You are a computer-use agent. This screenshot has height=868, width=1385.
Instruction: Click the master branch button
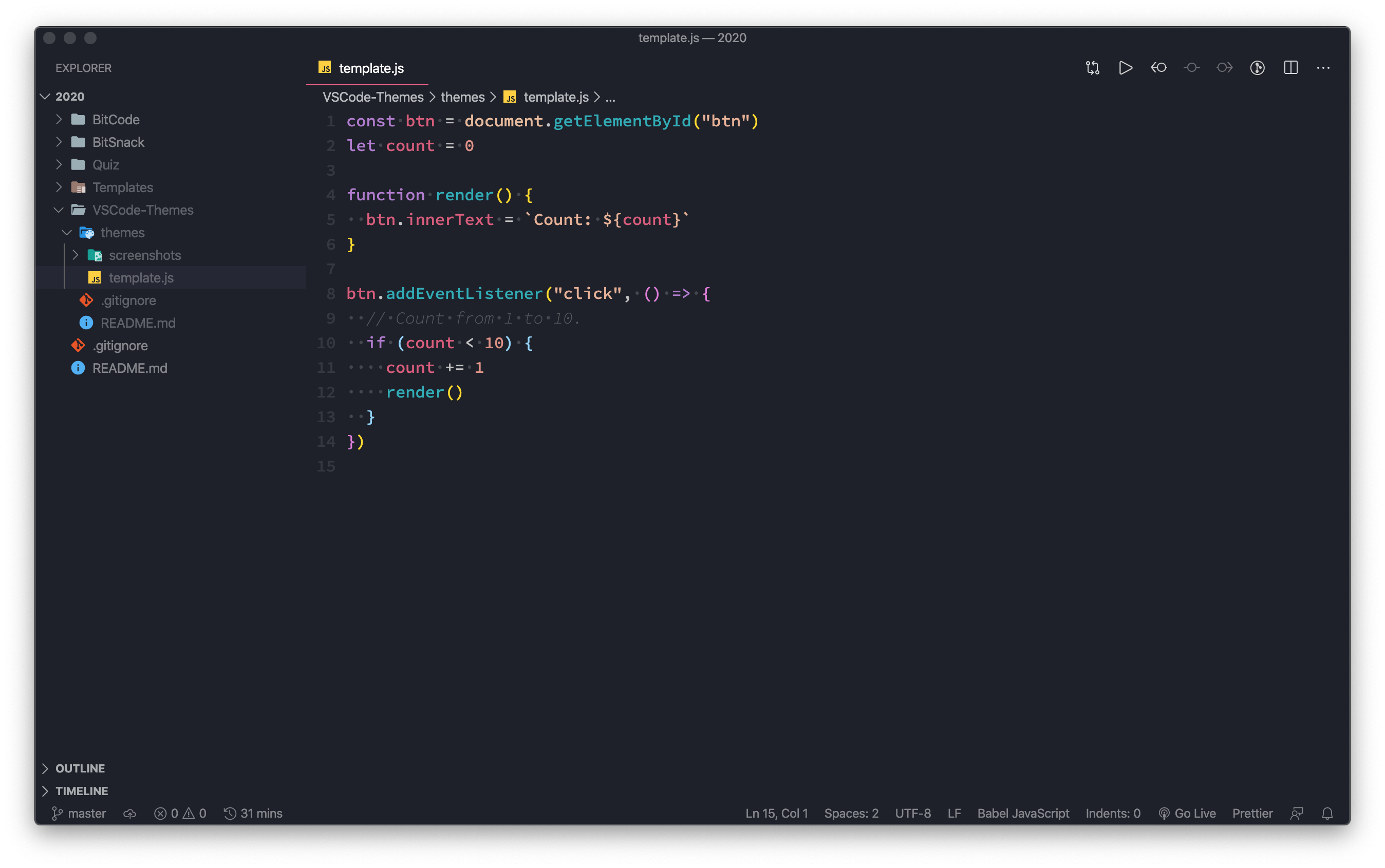pos(79,814)
